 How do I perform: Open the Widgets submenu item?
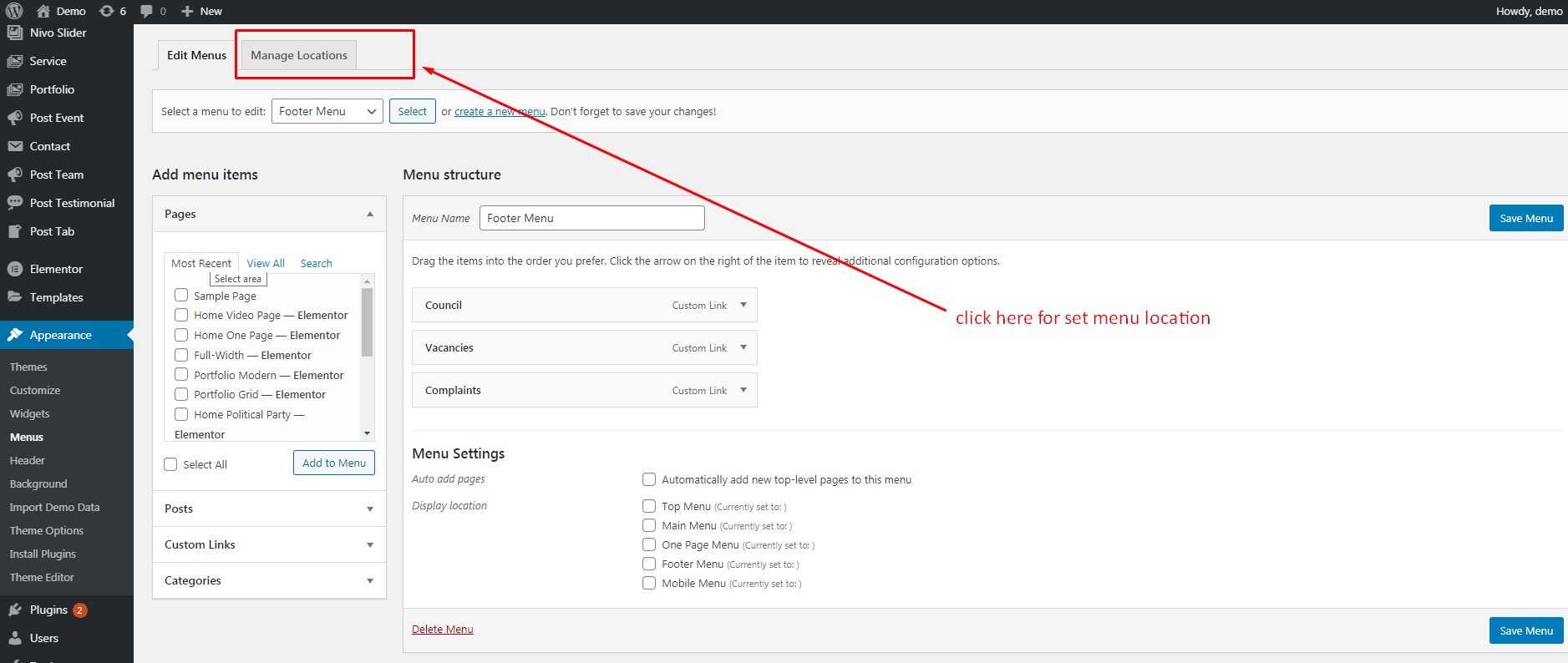[29, 413]
